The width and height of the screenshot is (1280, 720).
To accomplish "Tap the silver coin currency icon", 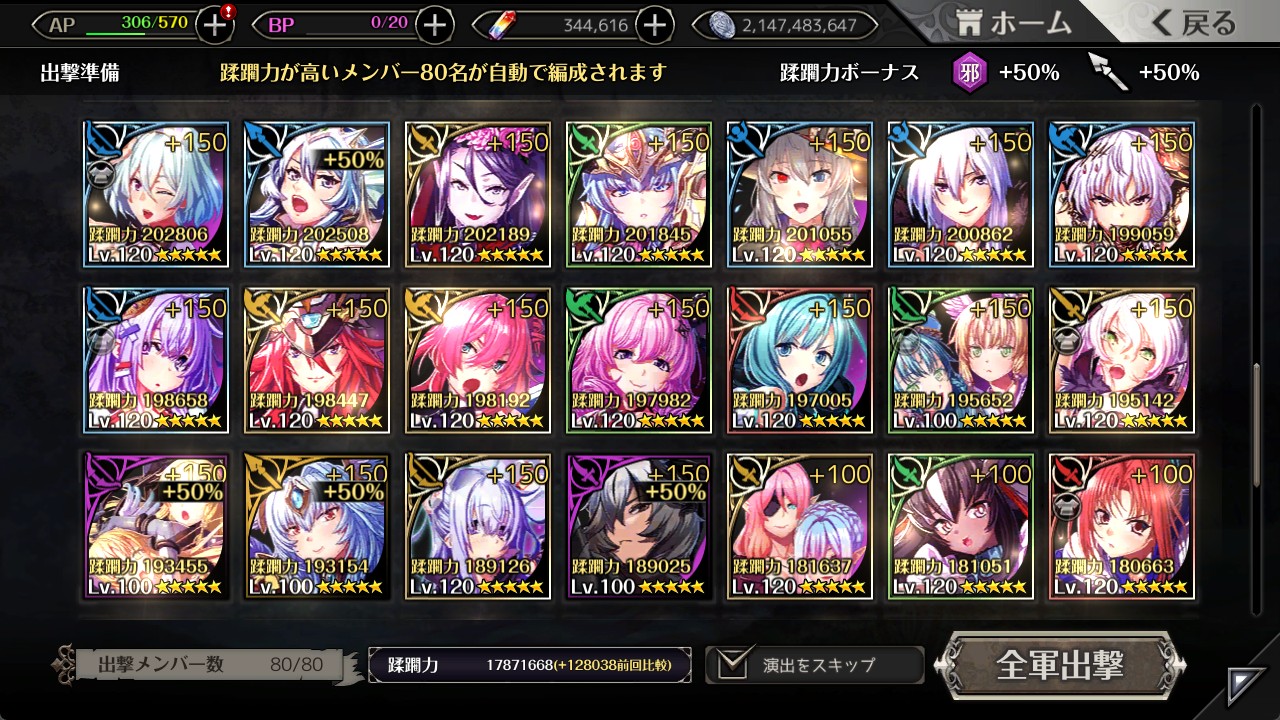I will point(722,25).
